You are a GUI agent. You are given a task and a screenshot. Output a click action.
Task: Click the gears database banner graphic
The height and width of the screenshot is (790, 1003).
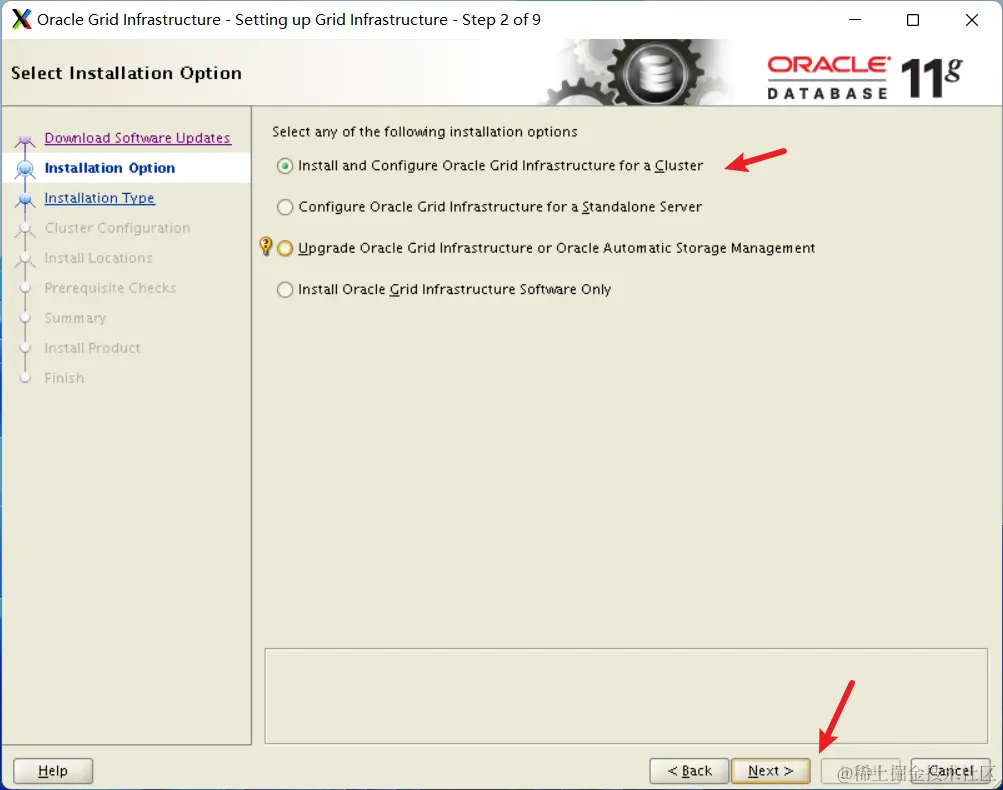[640, 72]
